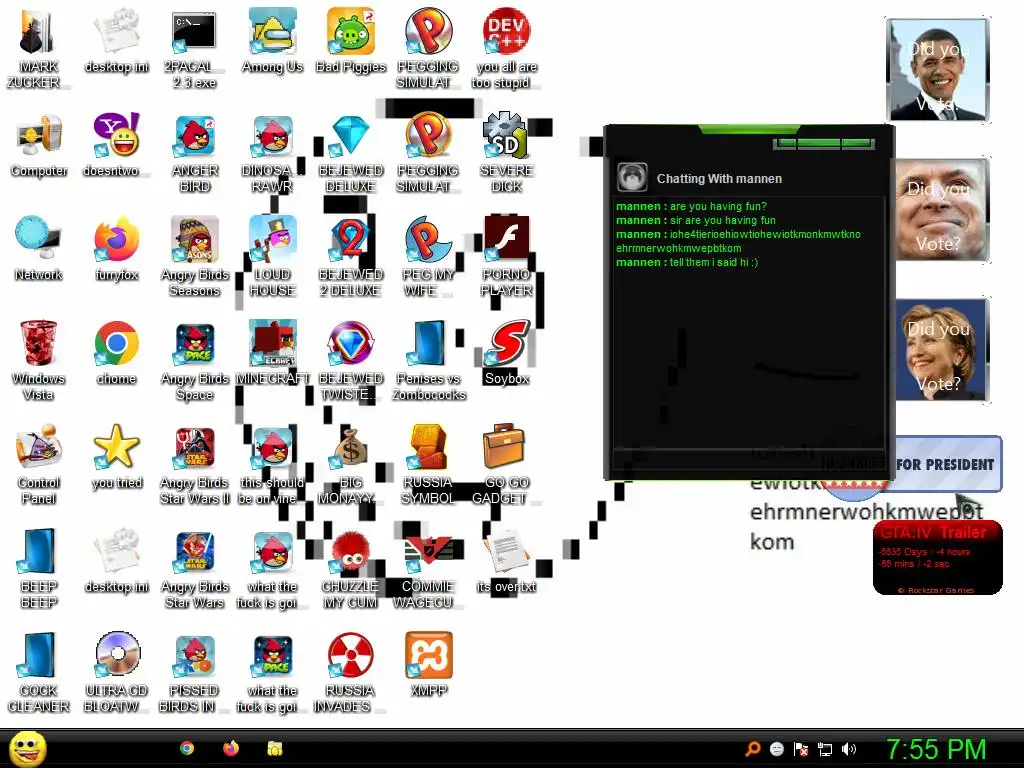Viewport: 1024px width, 768px height.
Task: Click the 7:55 PM taskbar clock
Action: pyautogui.click(x=936, y=750)
